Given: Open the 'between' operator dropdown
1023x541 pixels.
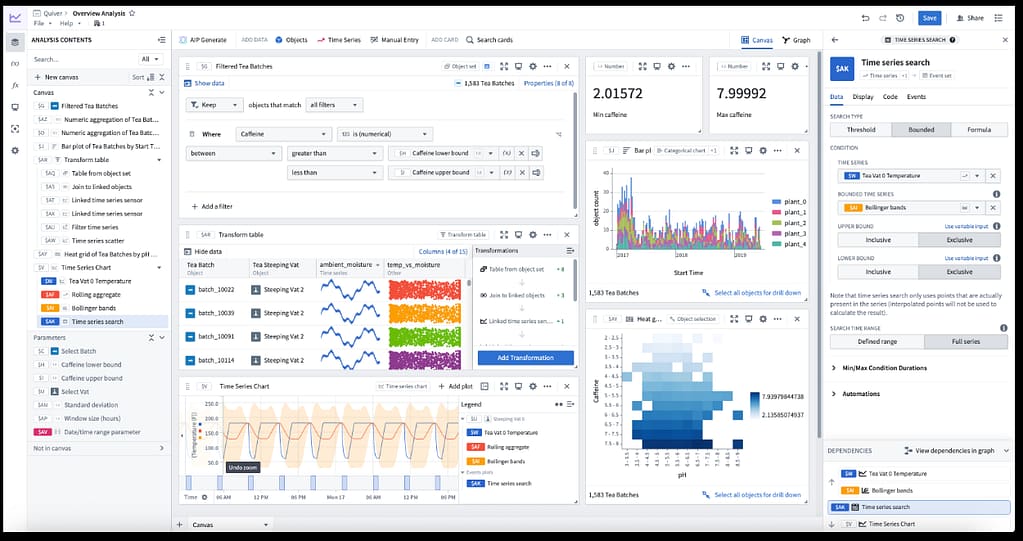Looking at the screenshot, I should coord(233,154).
